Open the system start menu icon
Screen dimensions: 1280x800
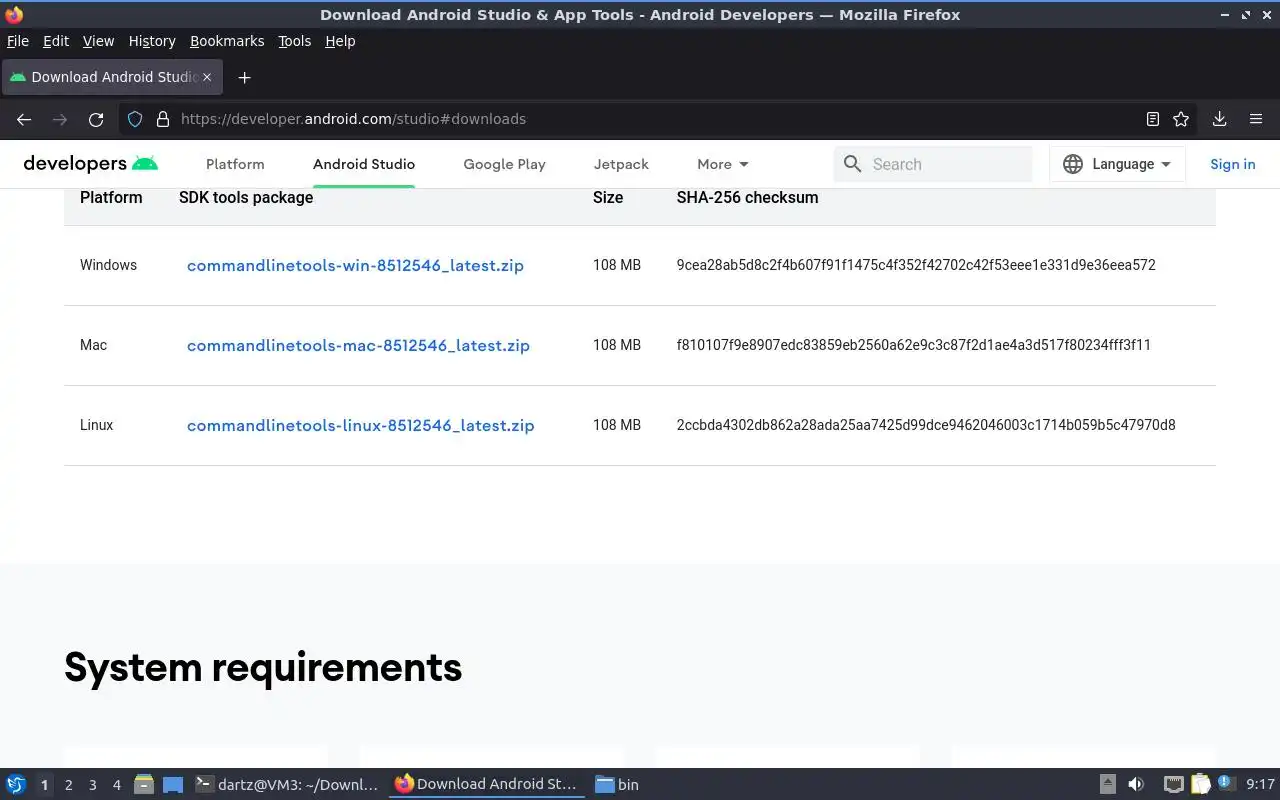[16, 785]
